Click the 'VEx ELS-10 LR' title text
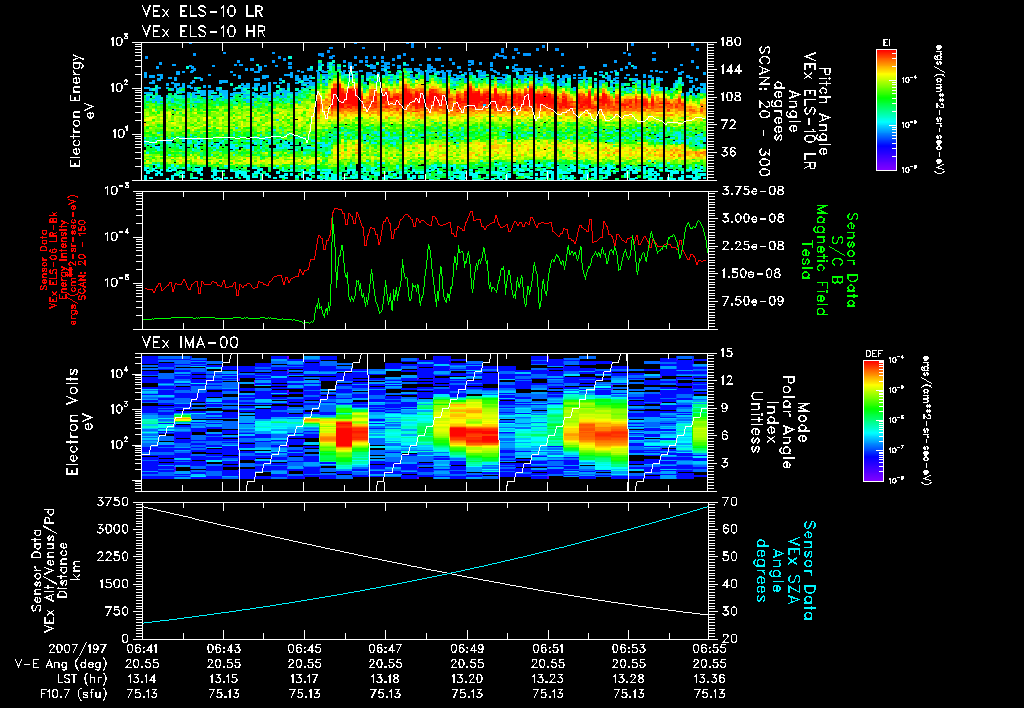This screenshot has height=708, width=1024. coord(202,12)
